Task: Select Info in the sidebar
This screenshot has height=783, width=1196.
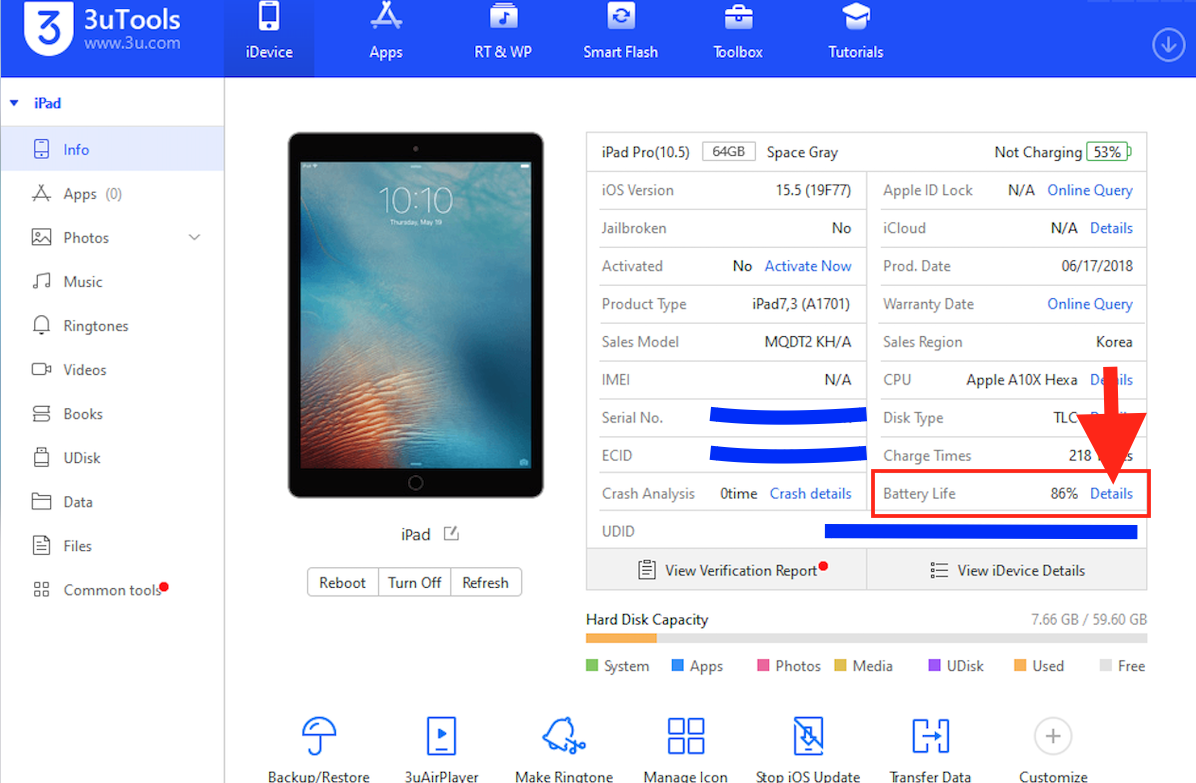Action: pos(112,149)
